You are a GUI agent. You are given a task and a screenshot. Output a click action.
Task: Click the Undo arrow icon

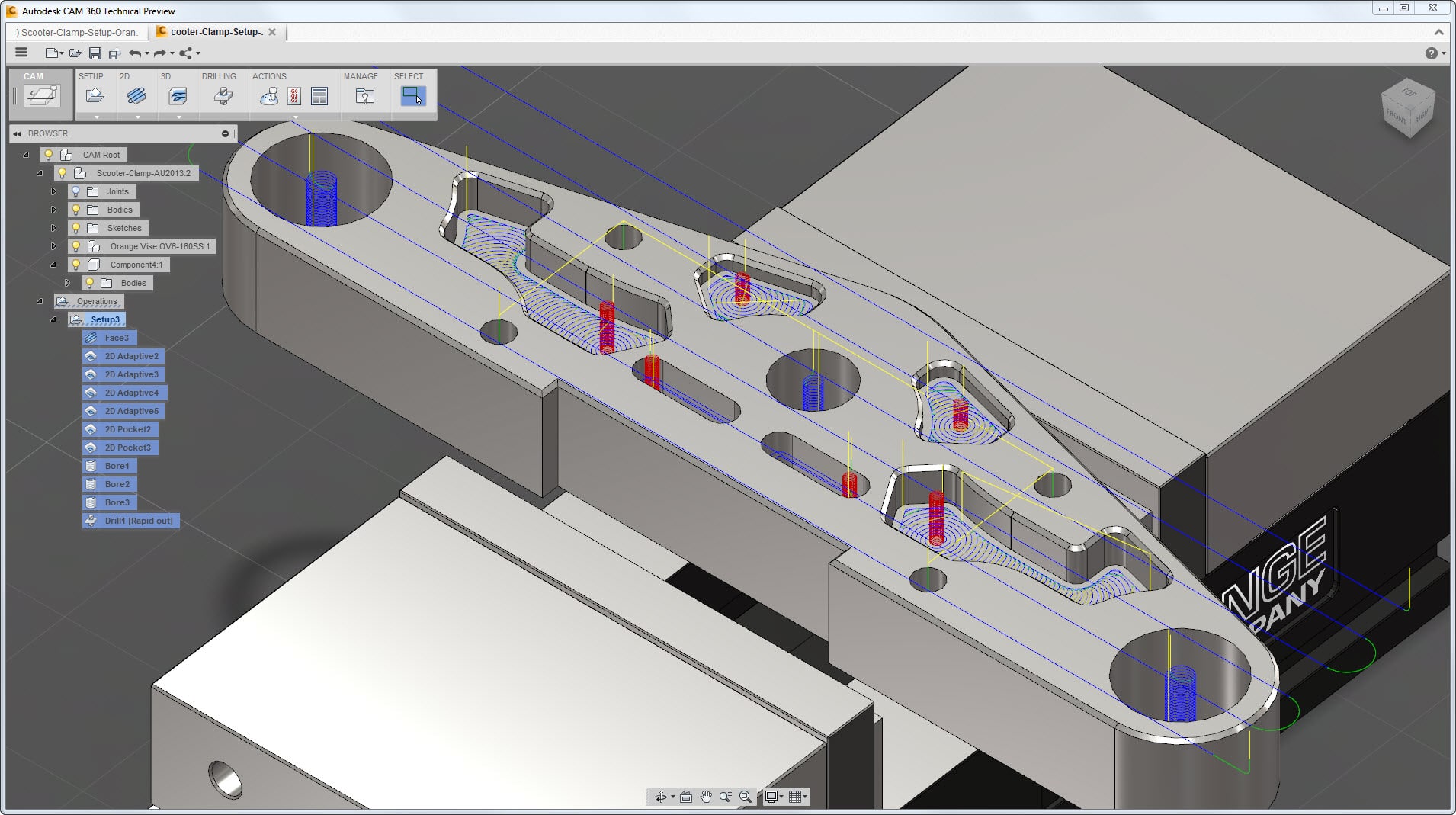coord(135,53)
